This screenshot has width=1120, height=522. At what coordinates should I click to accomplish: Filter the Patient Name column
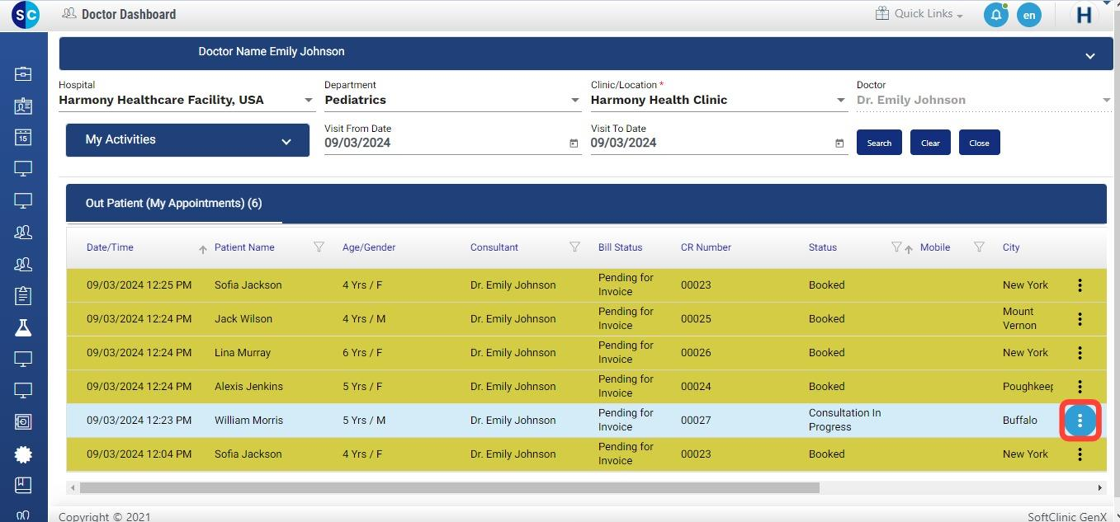(x=319, y=247)
